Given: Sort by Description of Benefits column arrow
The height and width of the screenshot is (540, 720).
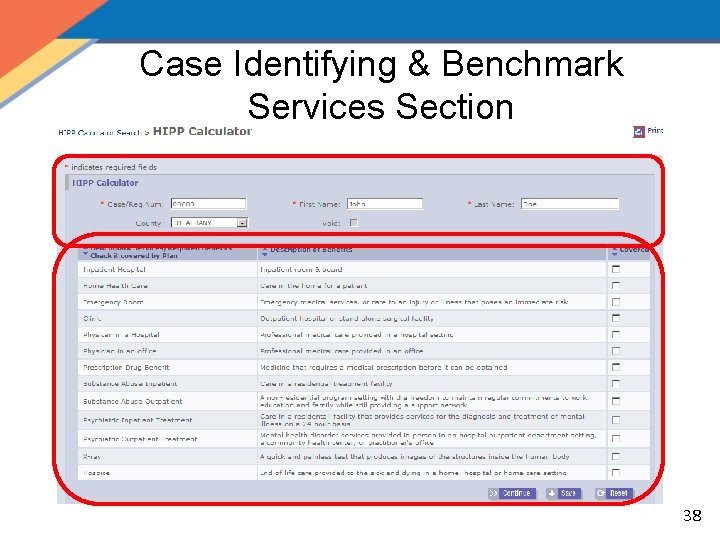Looking at the screenshot, I should 264,251.
